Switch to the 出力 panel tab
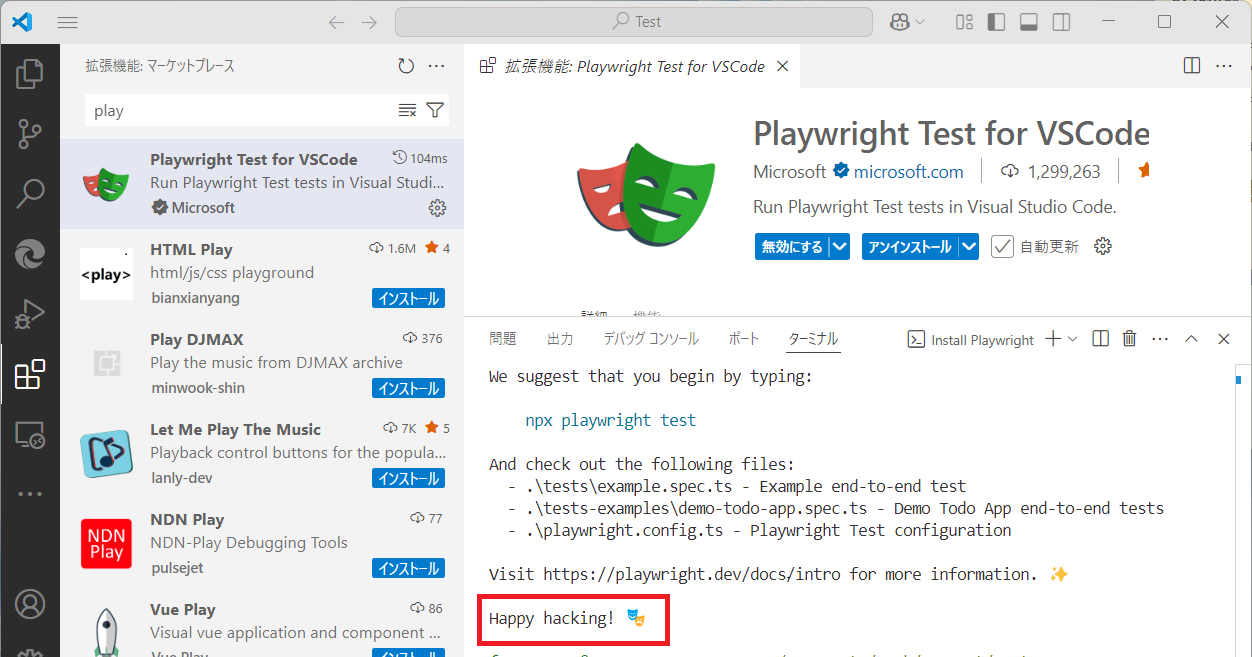The height and width of the screenshot is (657, 1252). 560,338
